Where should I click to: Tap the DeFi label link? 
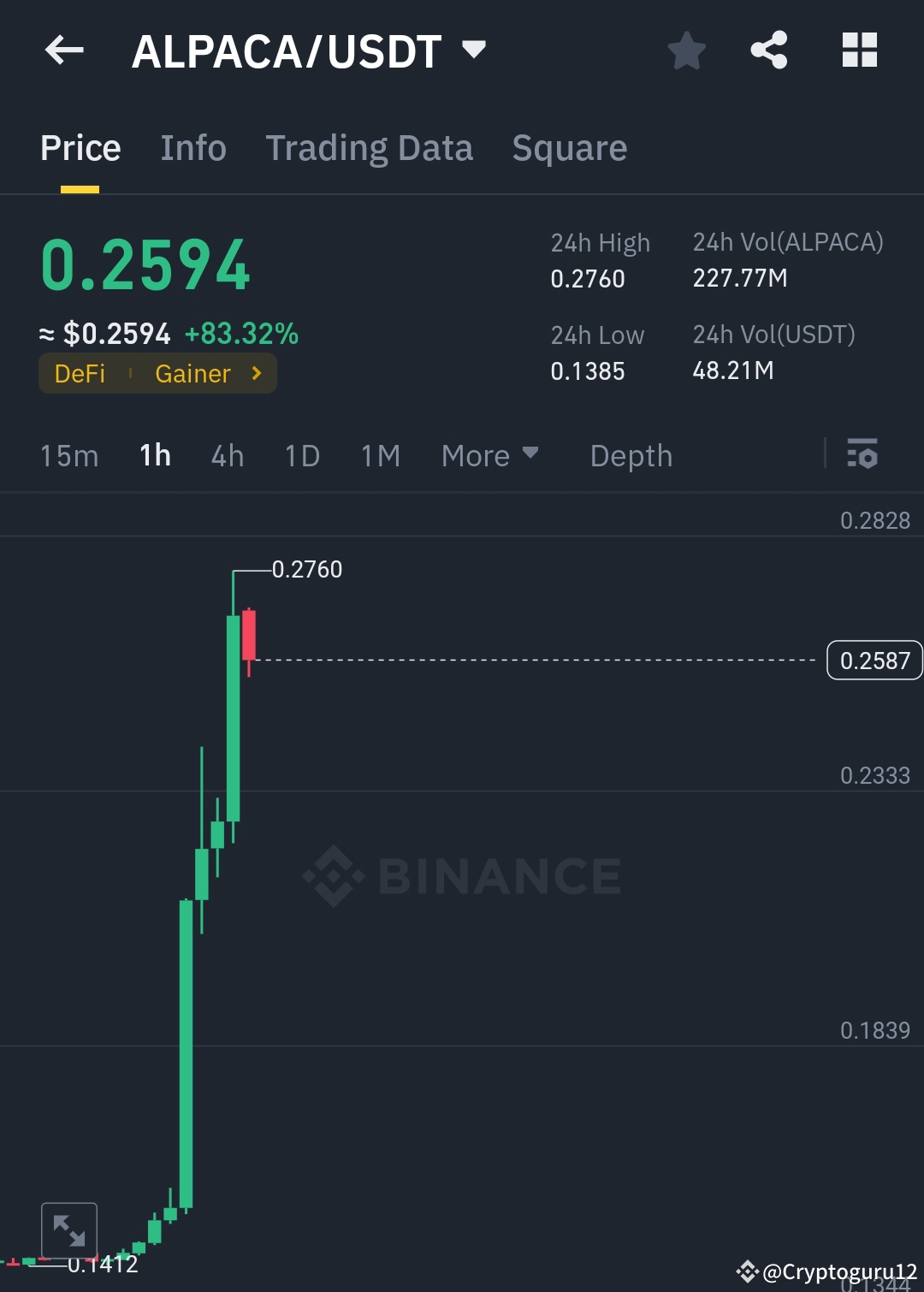point(79,373)
